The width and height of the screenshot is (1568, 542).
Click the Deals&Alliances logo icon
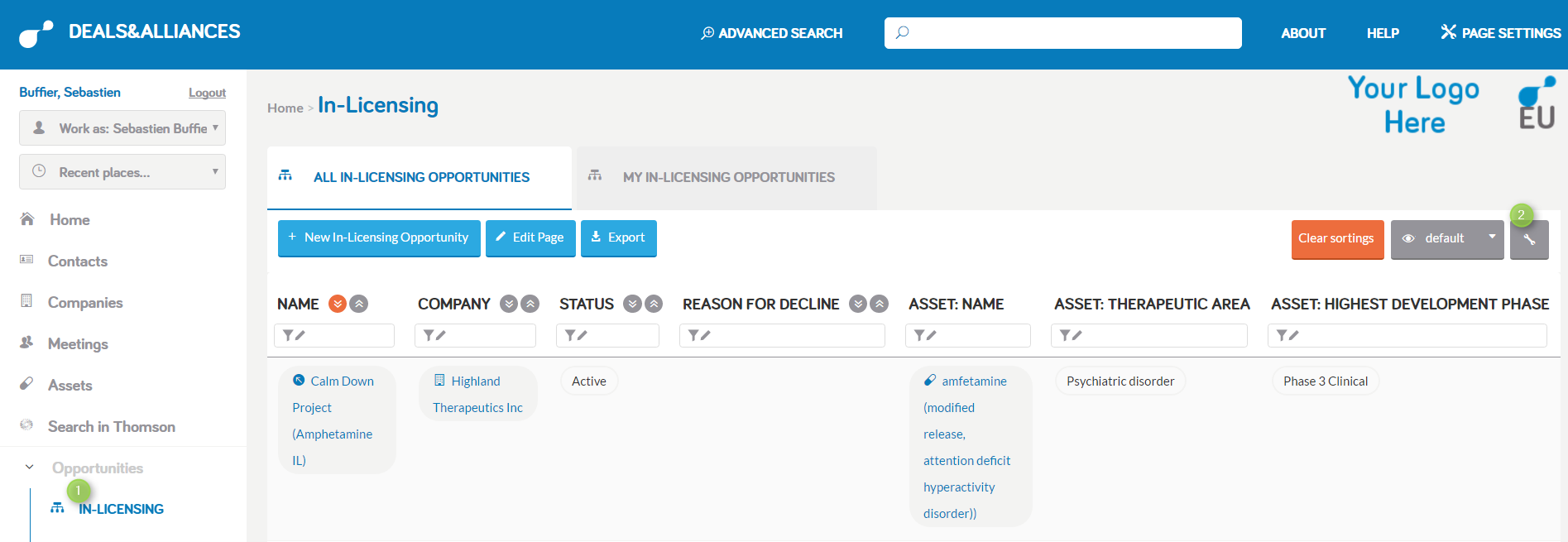click(36, 34)
